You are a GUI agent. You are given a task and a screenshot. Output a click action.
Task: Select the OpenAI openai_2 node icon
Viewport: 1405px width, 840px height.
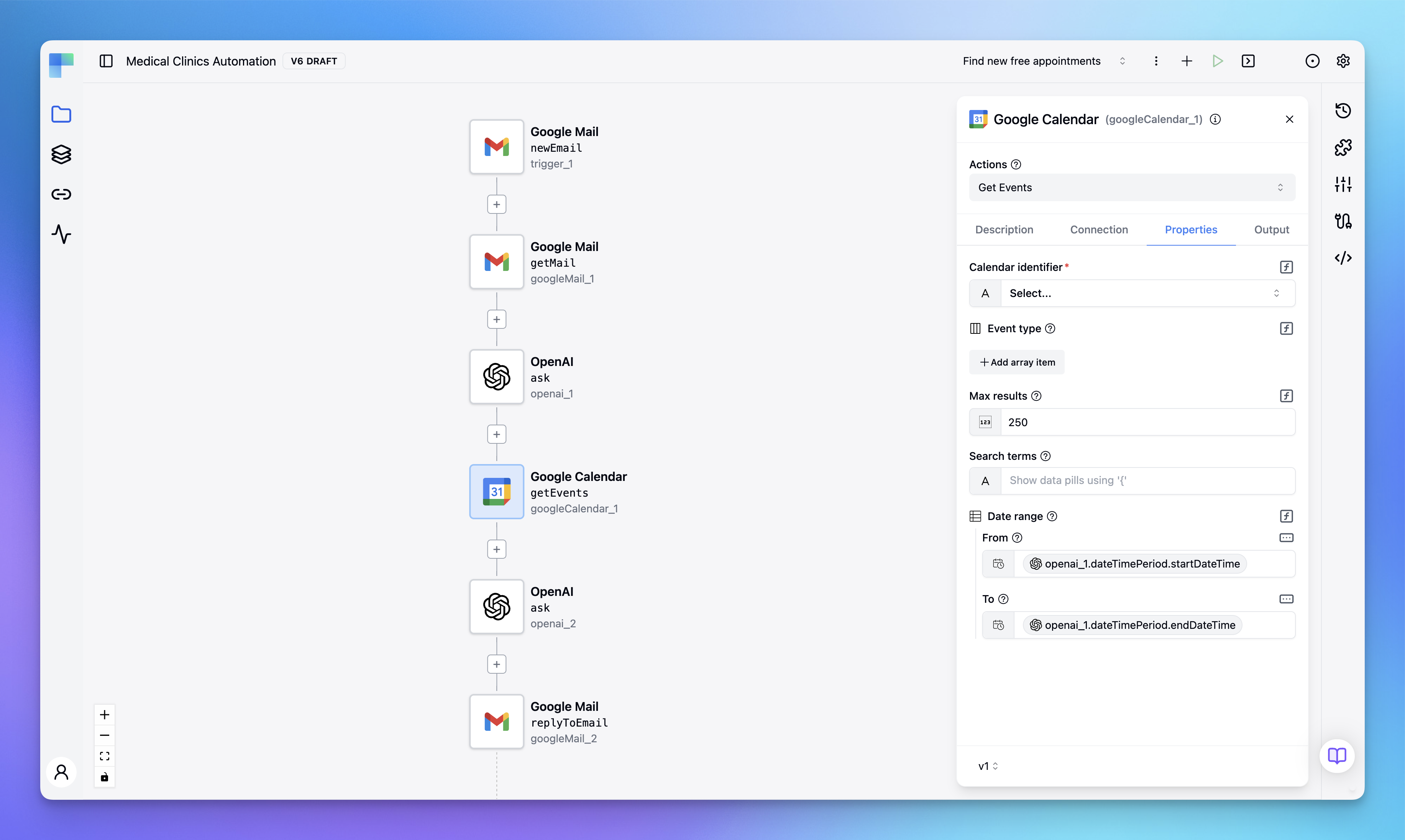[x=496, y=607]
